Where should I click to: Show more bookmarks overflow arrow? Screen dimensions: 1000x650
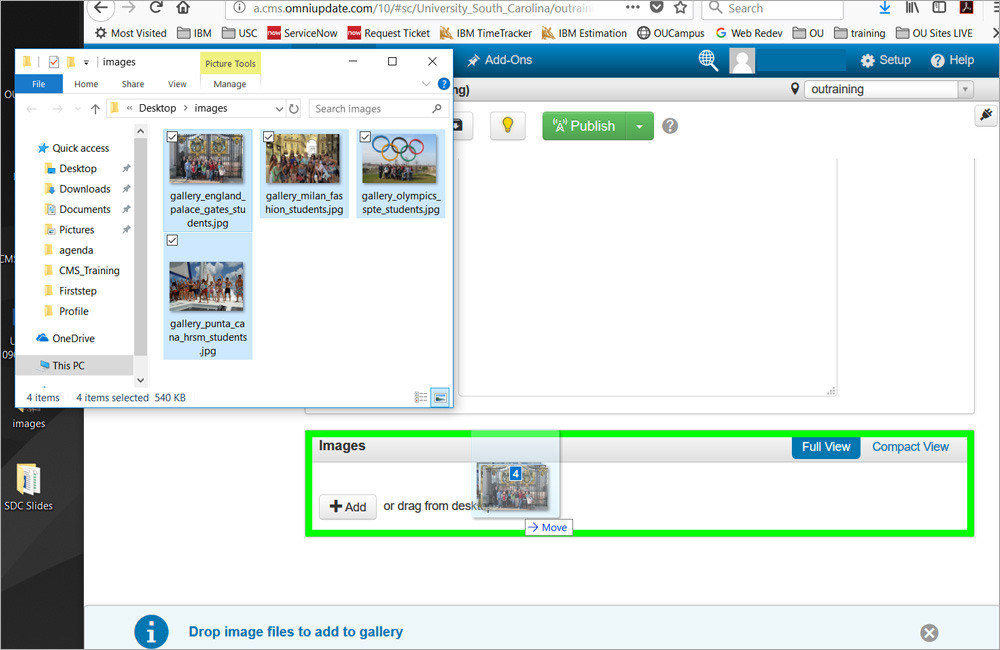click(994, 33)
